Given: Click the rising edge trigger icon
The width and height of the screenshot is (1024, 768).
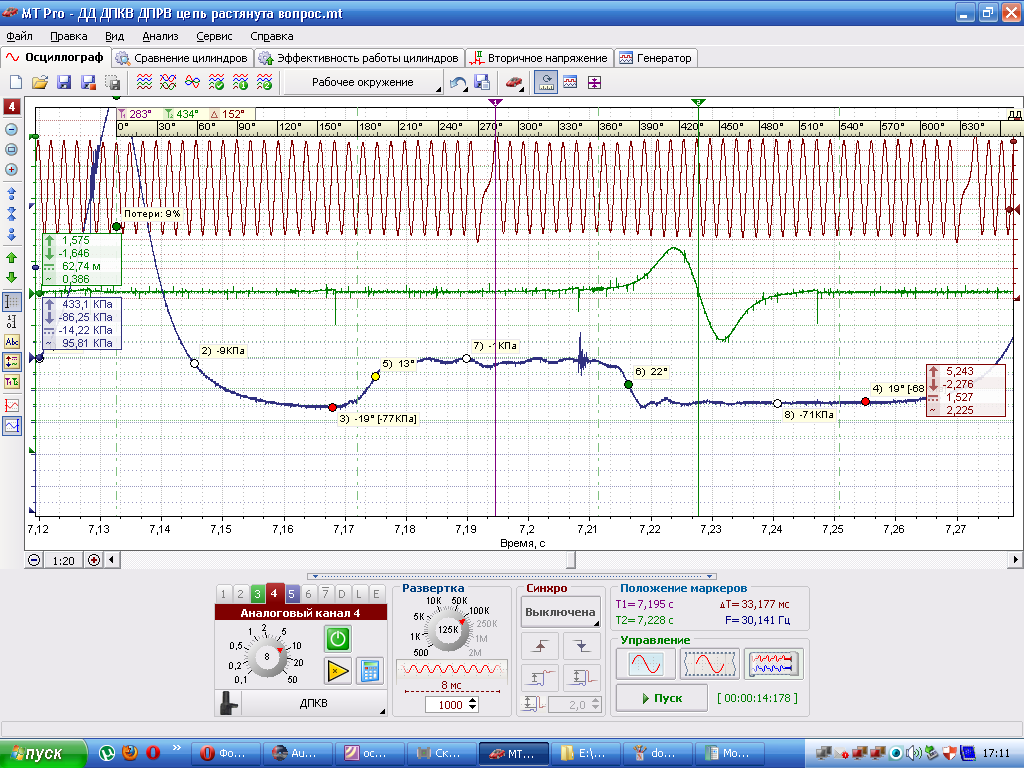Looking at the screenshot, I should tap(539, 647).
